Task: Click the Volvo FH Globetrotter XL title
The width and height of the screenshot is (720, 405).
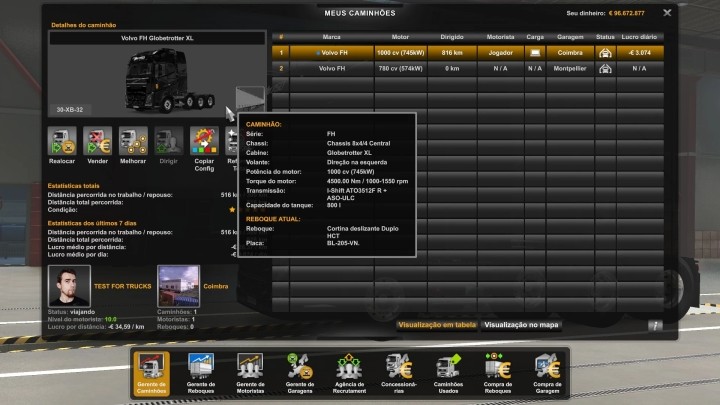Action: click(x=157, y=38)
